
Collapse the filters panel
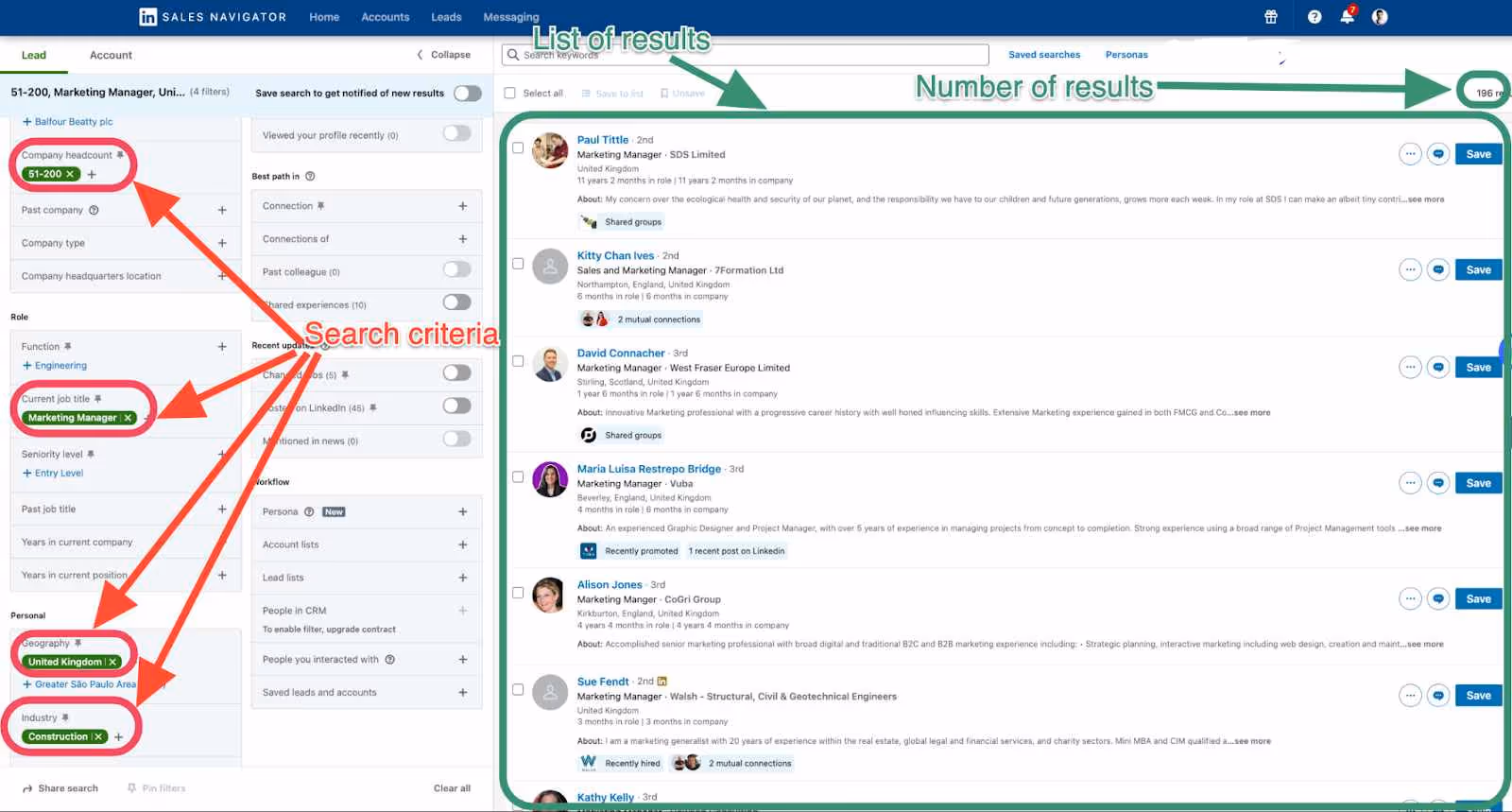444,55
